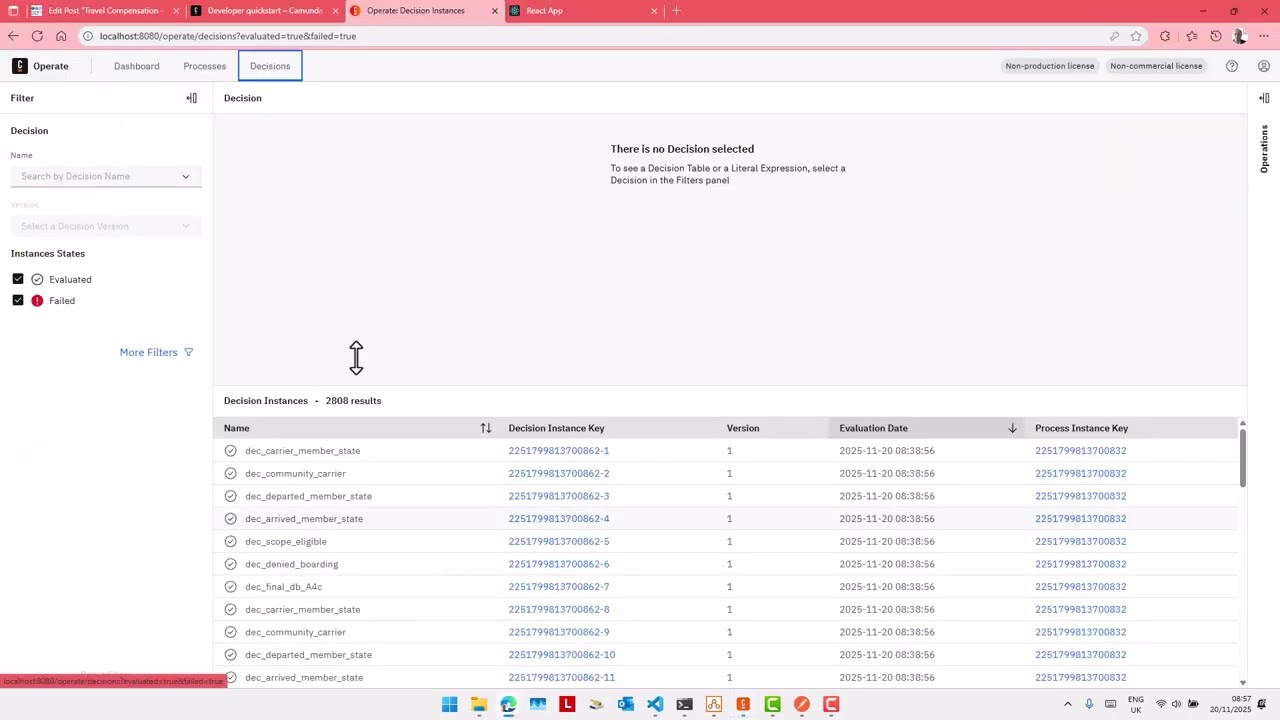Open the Decision Version dropdown
The height and width of the screenshot is (720, 1280).
[106, 226]
